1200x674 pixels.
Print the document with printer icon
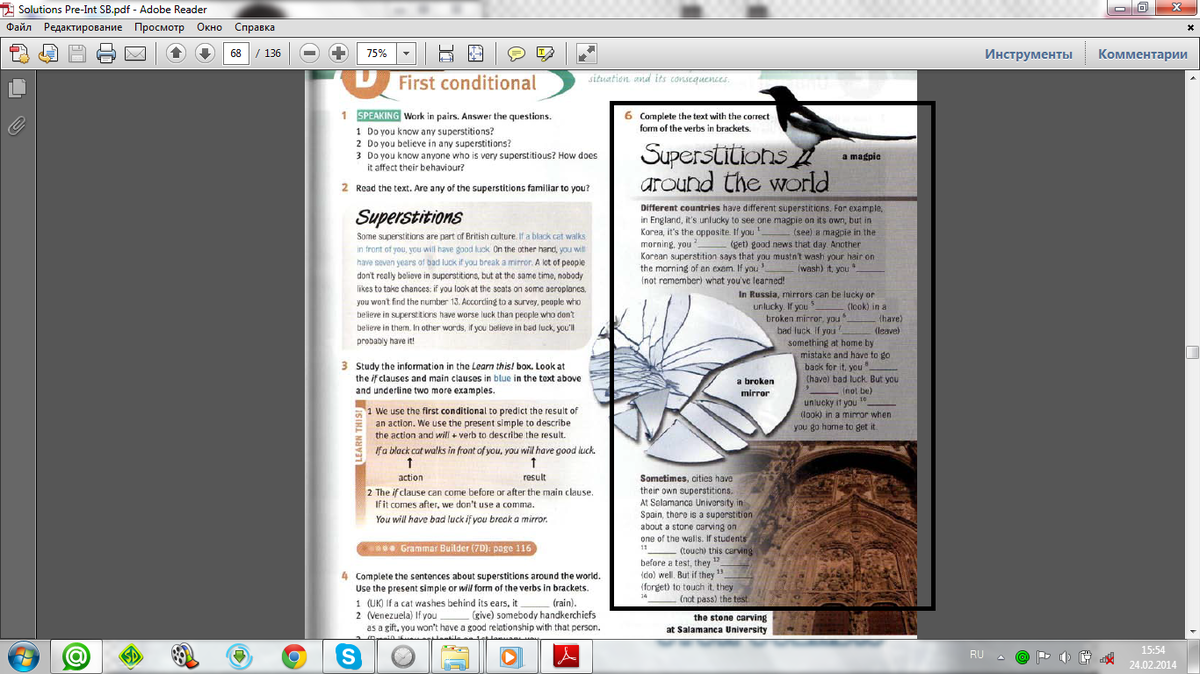[x=106, y=53]
